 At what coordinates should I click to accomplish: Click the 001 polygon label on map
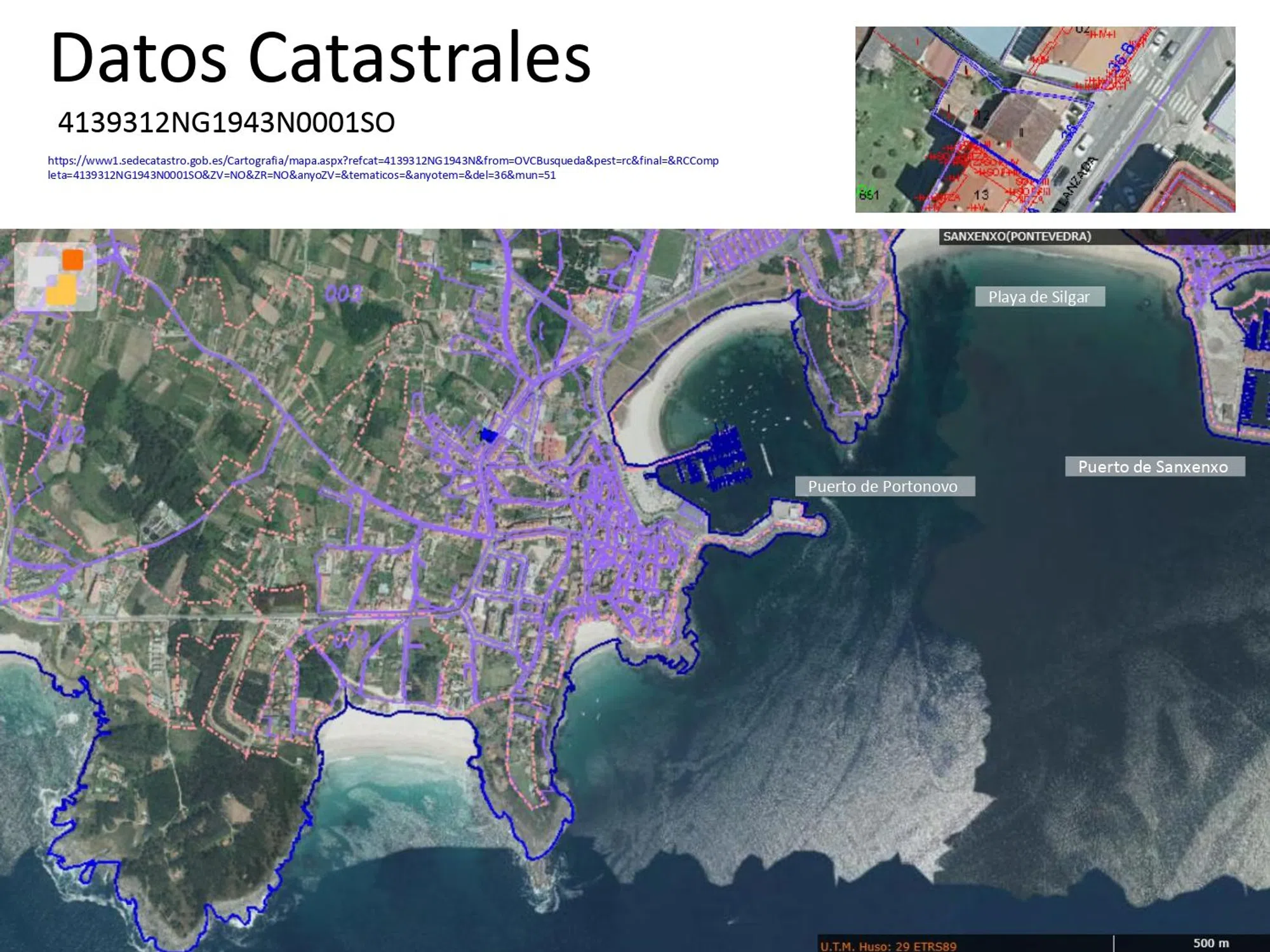pyautogui.click(x=351, y=640)
